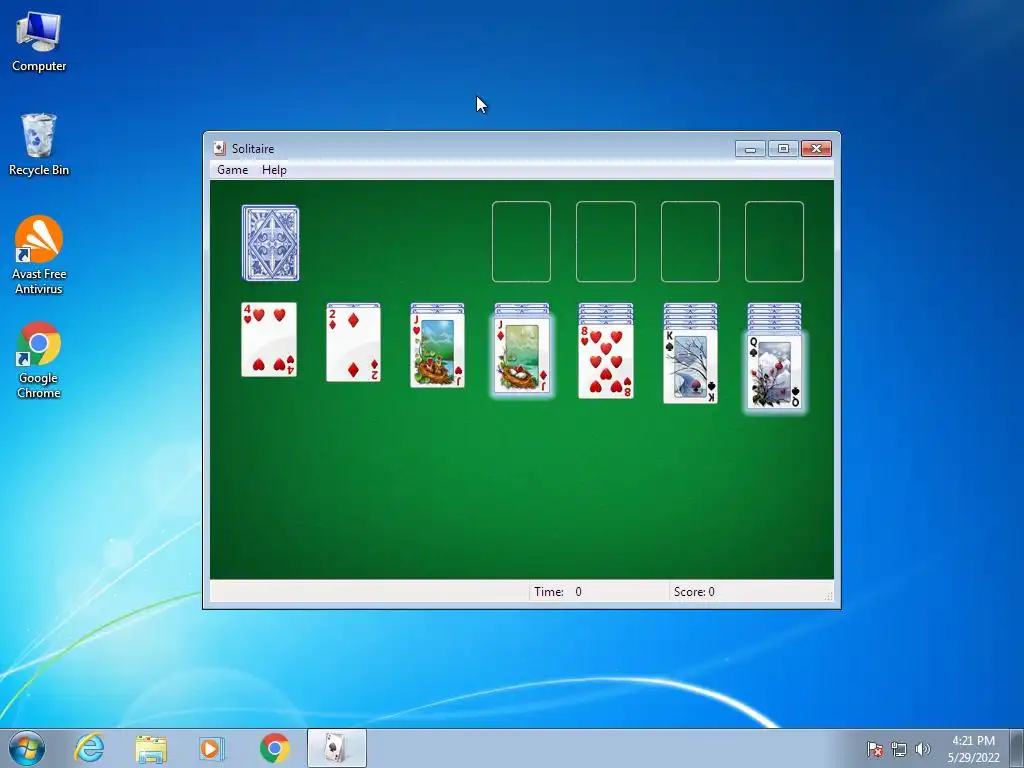Click the king of spades card
Image resolution: width=1024 pixels, height=768 pixels.
(x=690, y=366)
